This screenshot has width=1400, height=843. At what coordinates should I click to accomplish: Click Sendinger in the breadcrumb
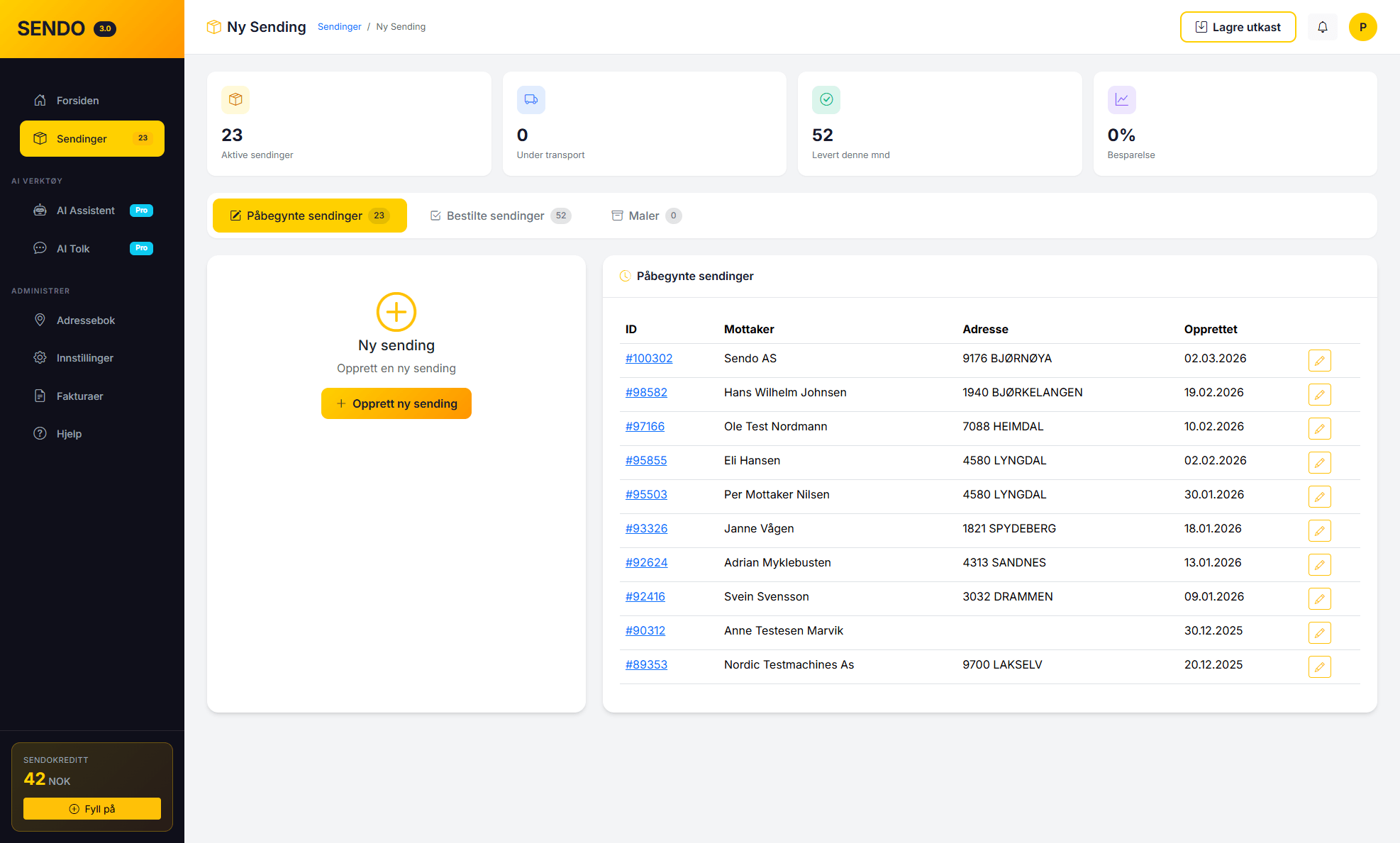click(x=339, y=26)
